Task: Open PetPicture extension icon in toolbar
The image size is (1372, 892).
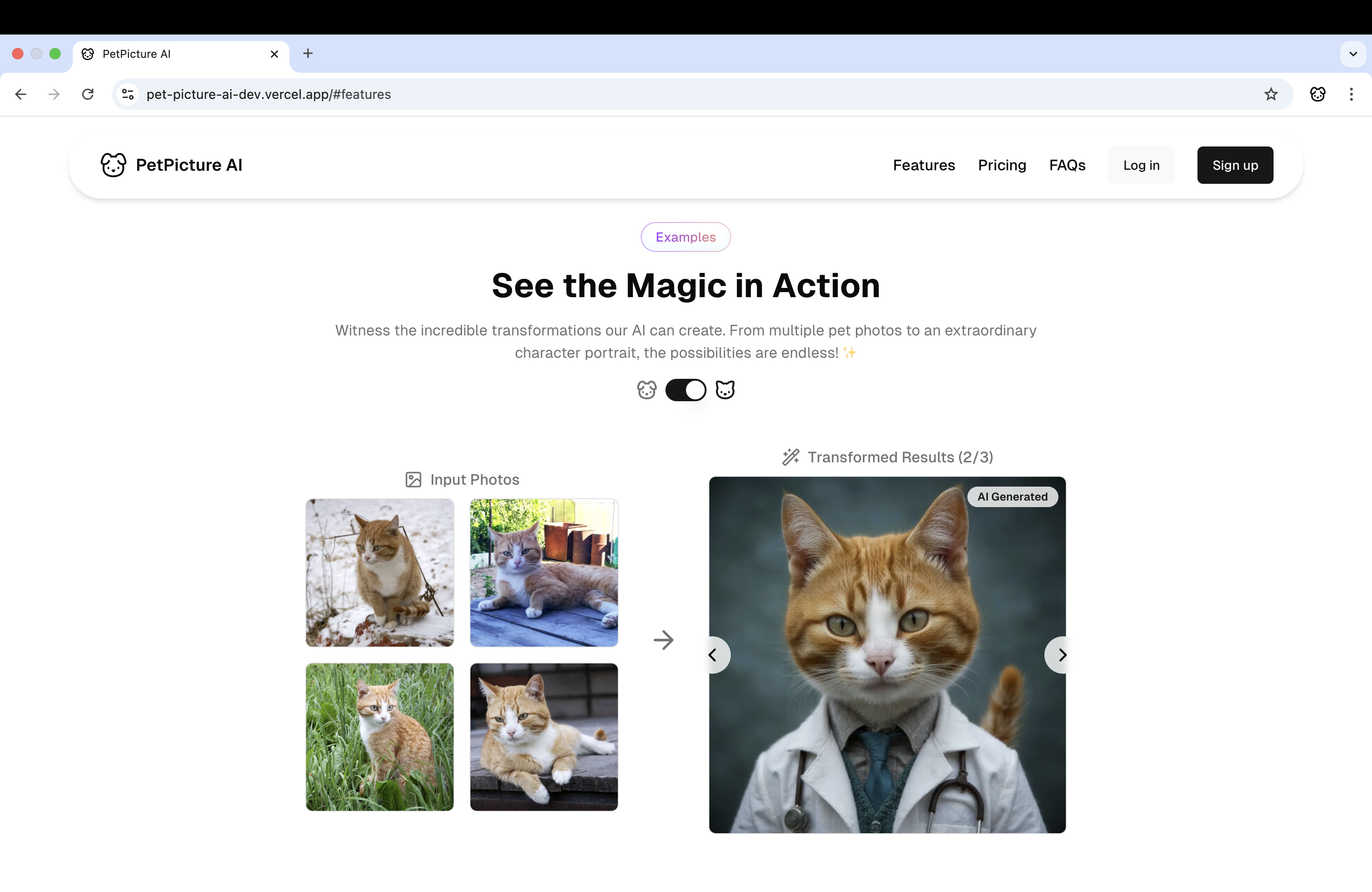Action: point(1317,95)
